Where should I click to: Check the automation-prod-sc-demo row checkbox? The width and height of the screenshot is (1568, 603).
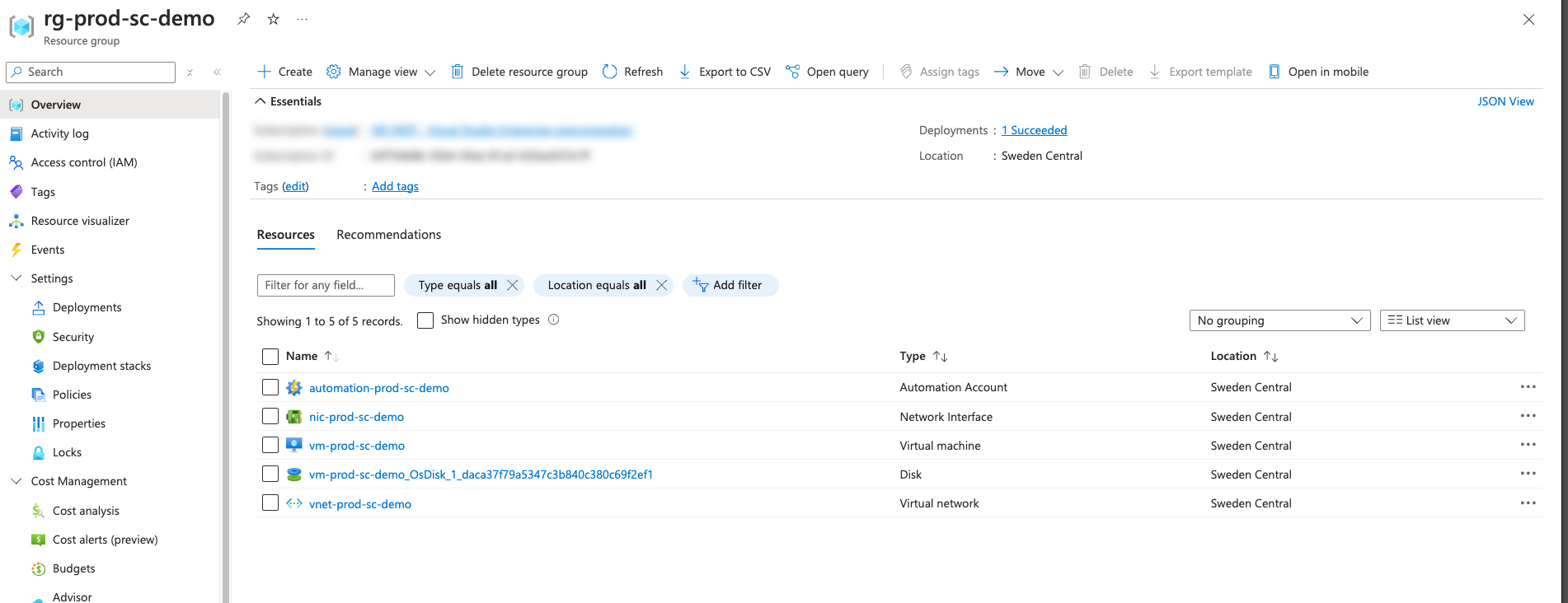click(x=270, y=387)
